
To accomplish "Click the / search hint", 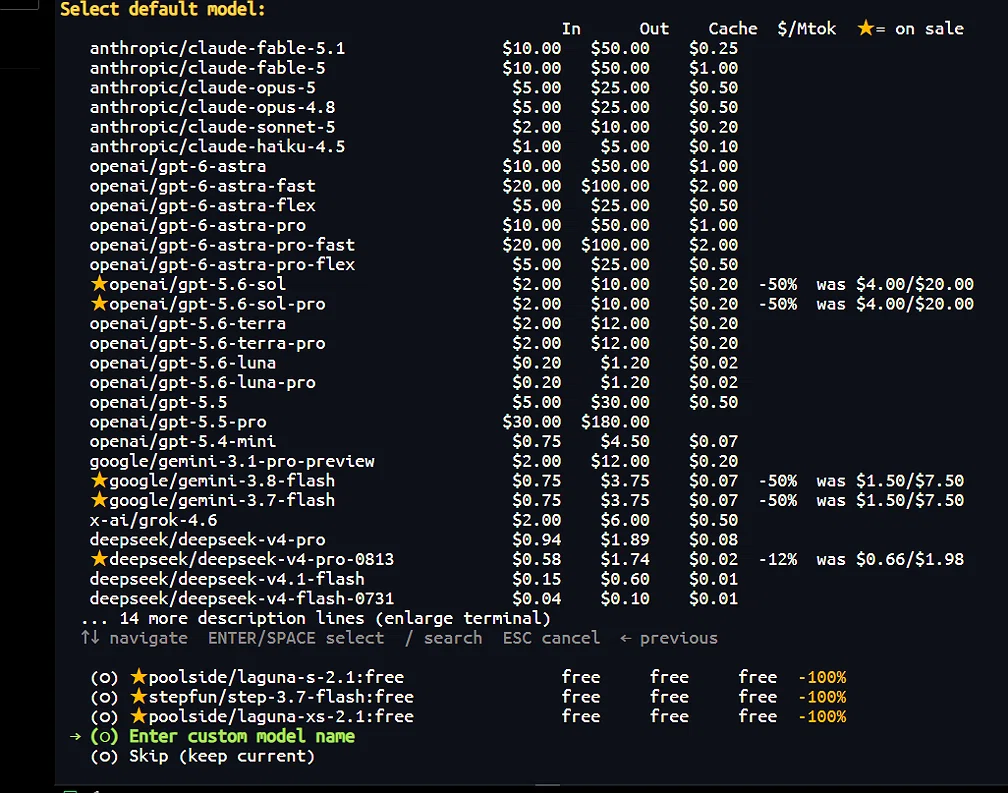I will pos(444,638).
